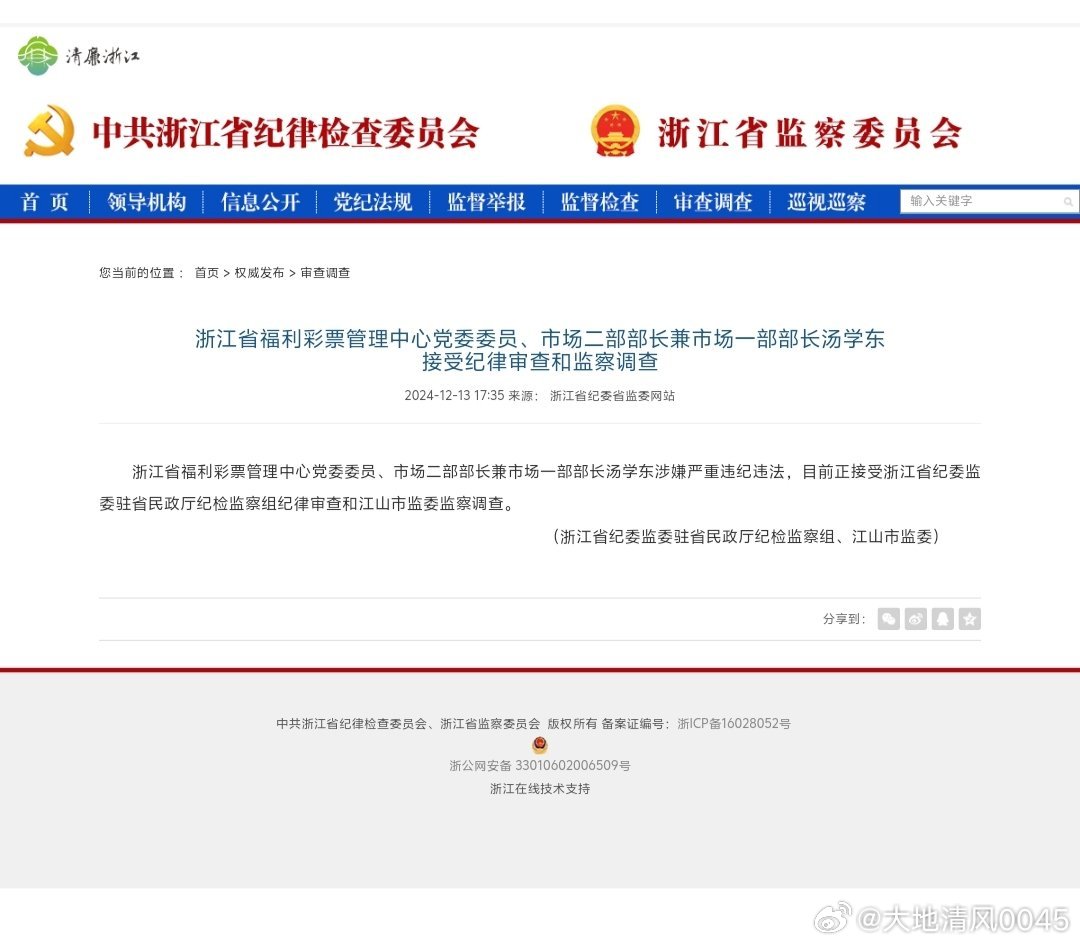This screenshot has height=944, width=1080.
Task: Follow the 首页 breadcrumb link
Action: pos(207,273)
